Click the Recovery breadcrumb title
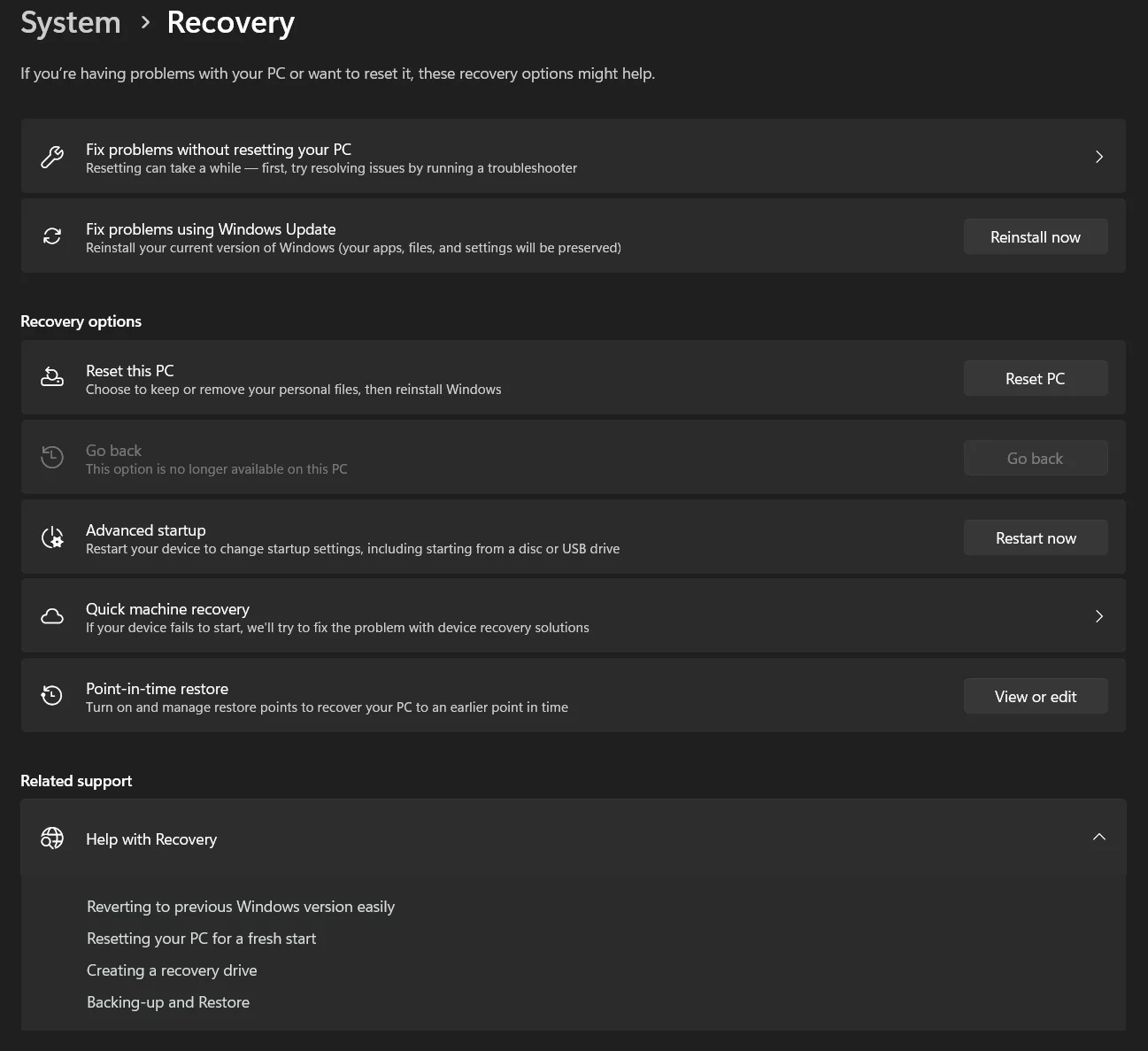This screenshot has height=1051, width=1148. [x=231, y=22]
